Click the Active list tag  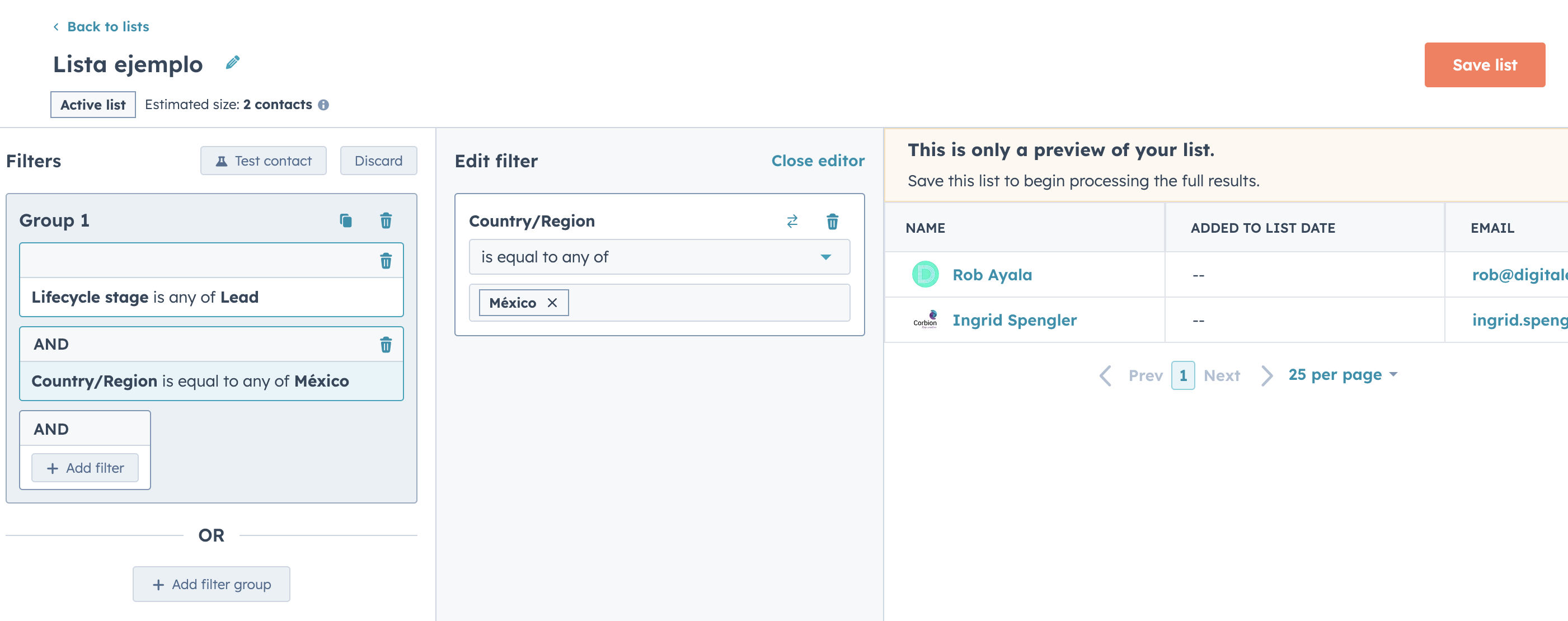point(92,105)
